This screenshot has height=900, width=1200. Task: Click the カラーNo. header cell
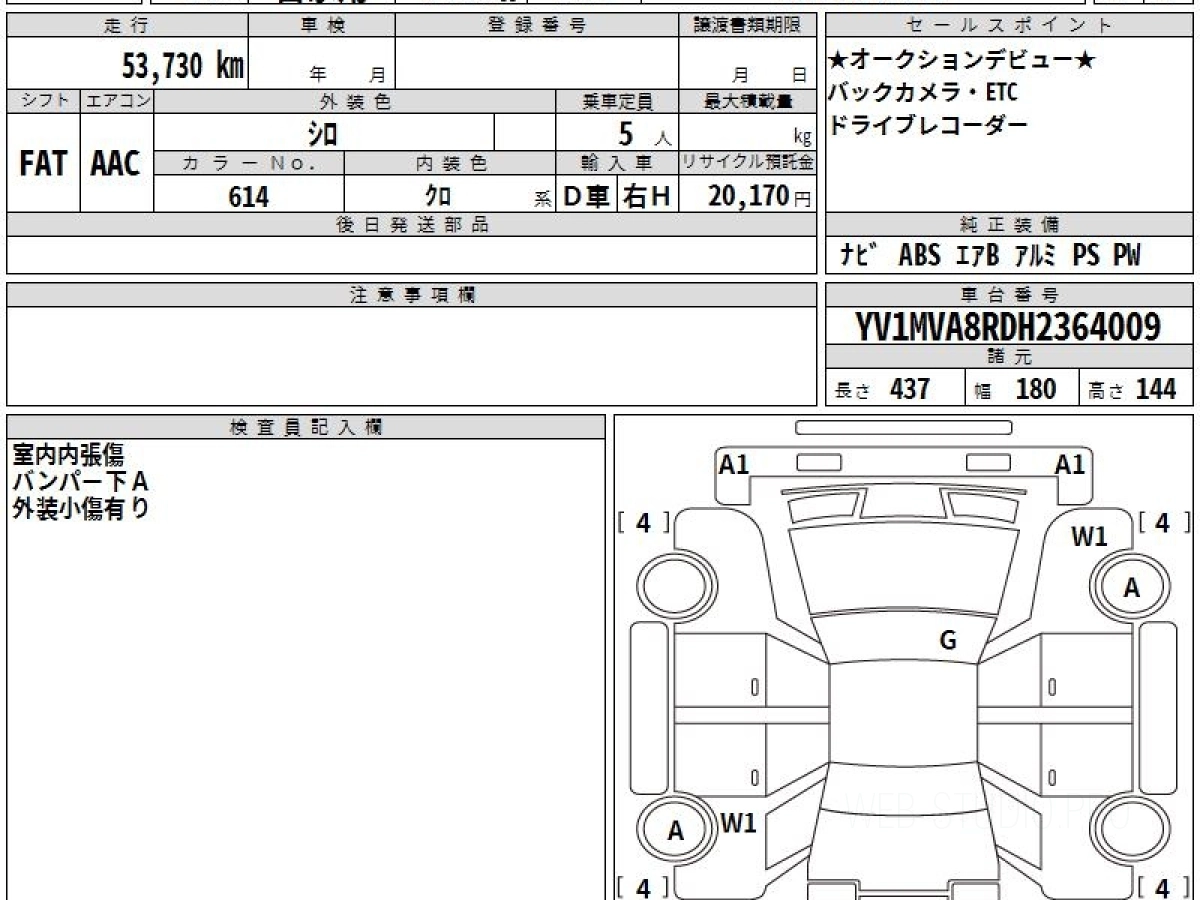[x=249, y=164]
